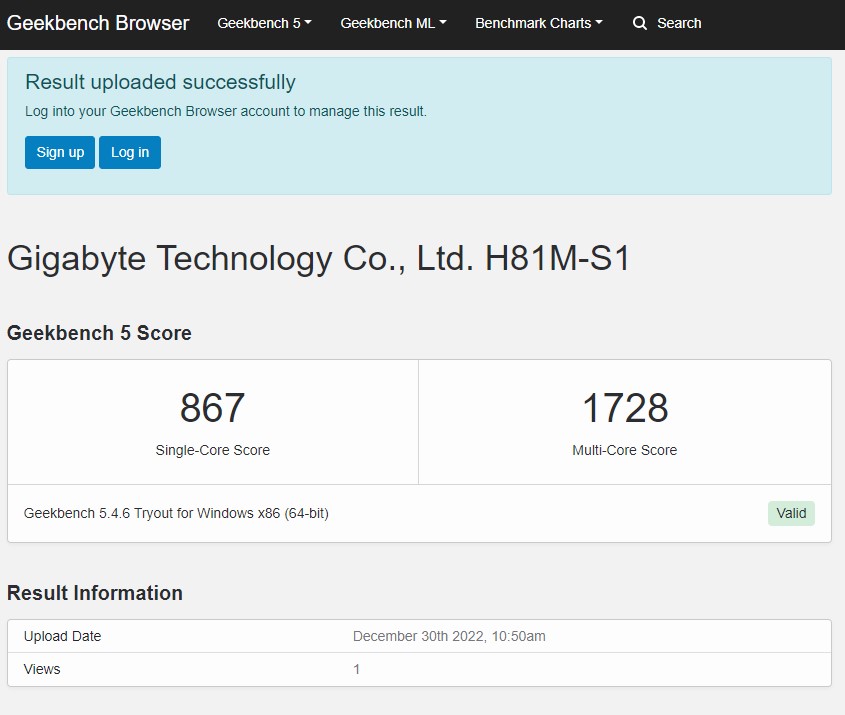Open the Search menu item
Viewport: 845px width, 715px height.
[679, 23]
